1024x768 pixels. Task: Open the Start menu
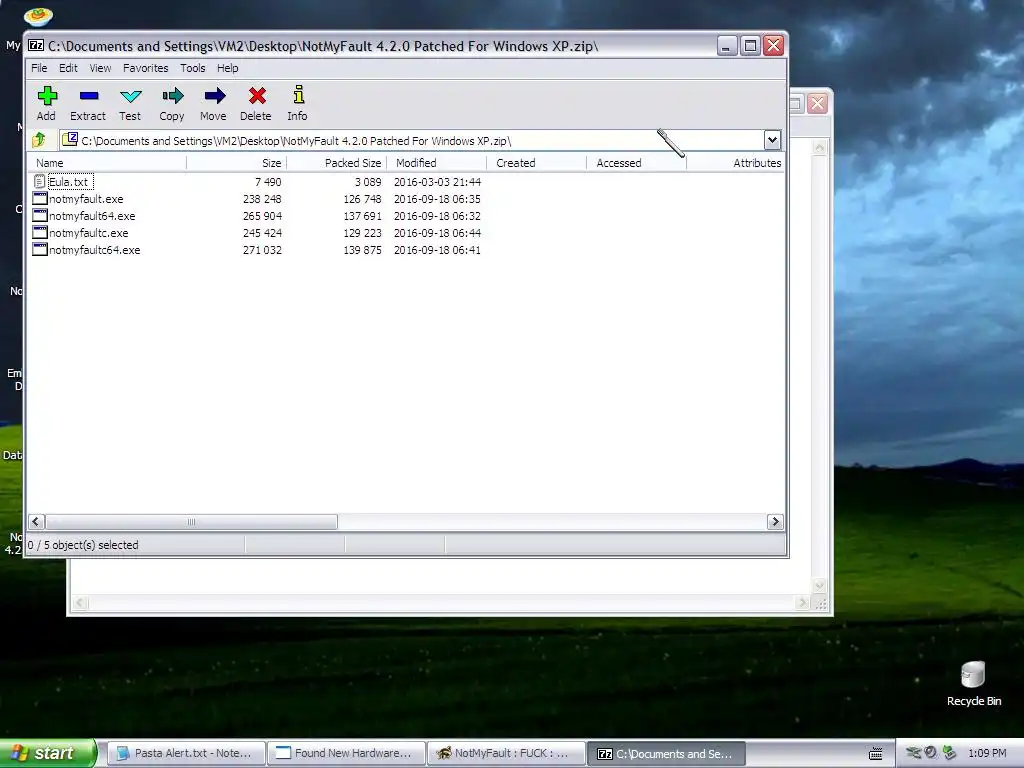48,753
